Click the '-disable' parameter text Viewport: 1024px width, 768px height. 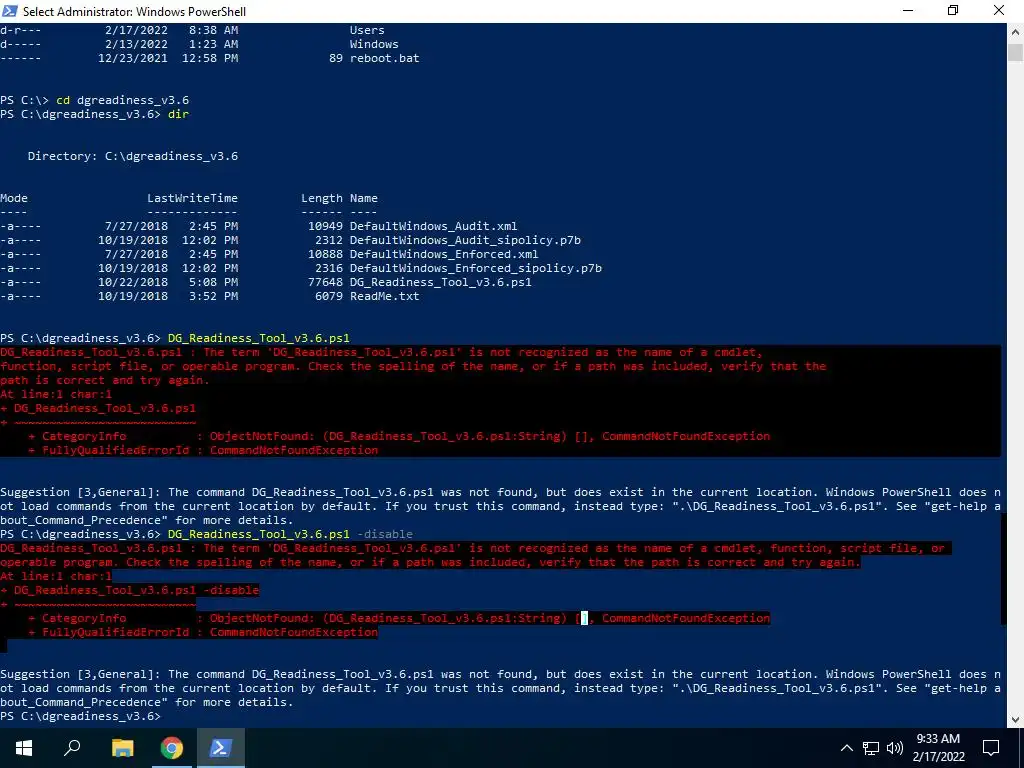tap(385, 534)
